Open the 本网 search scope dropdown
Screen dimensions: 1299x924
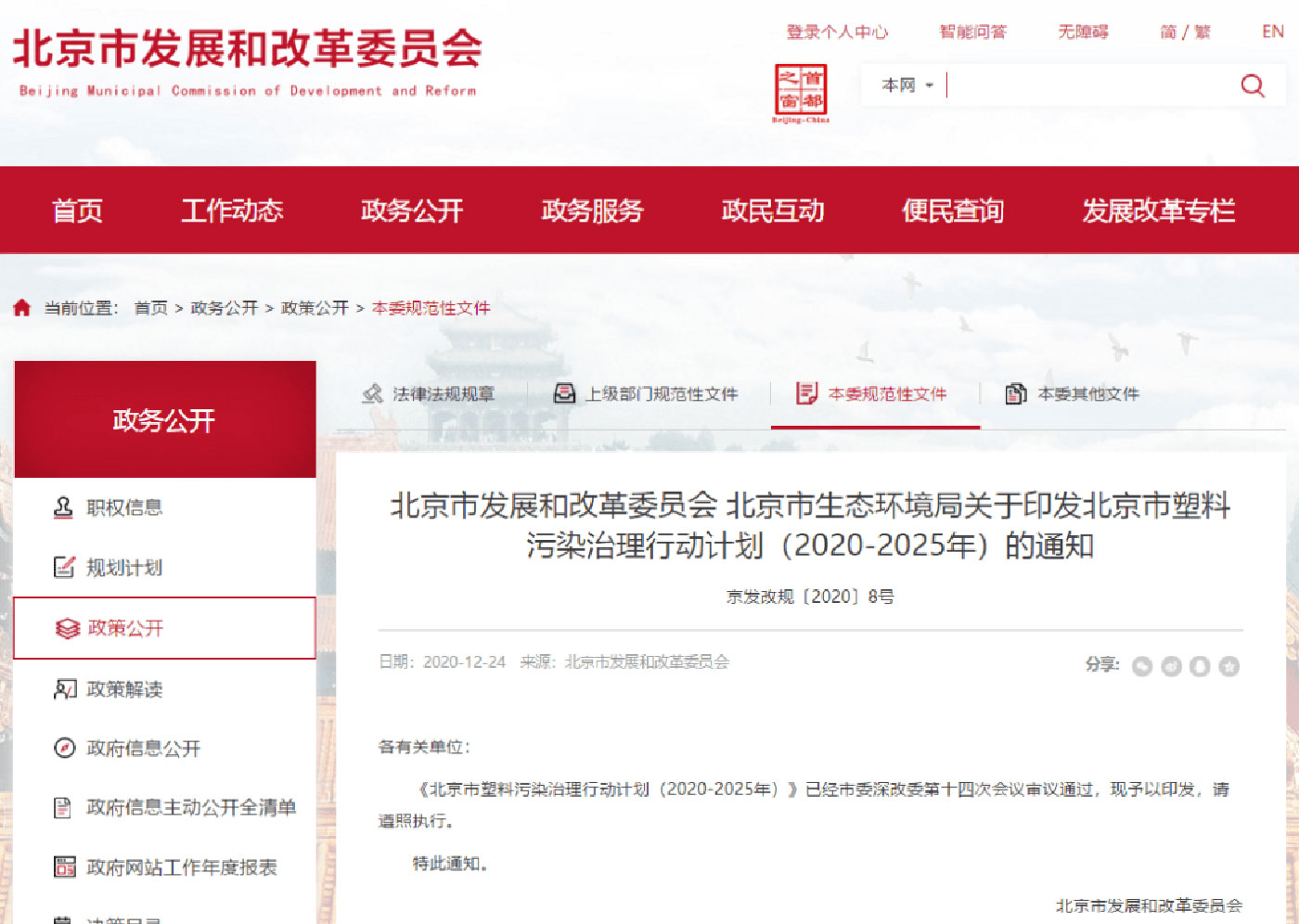[905, 84]
